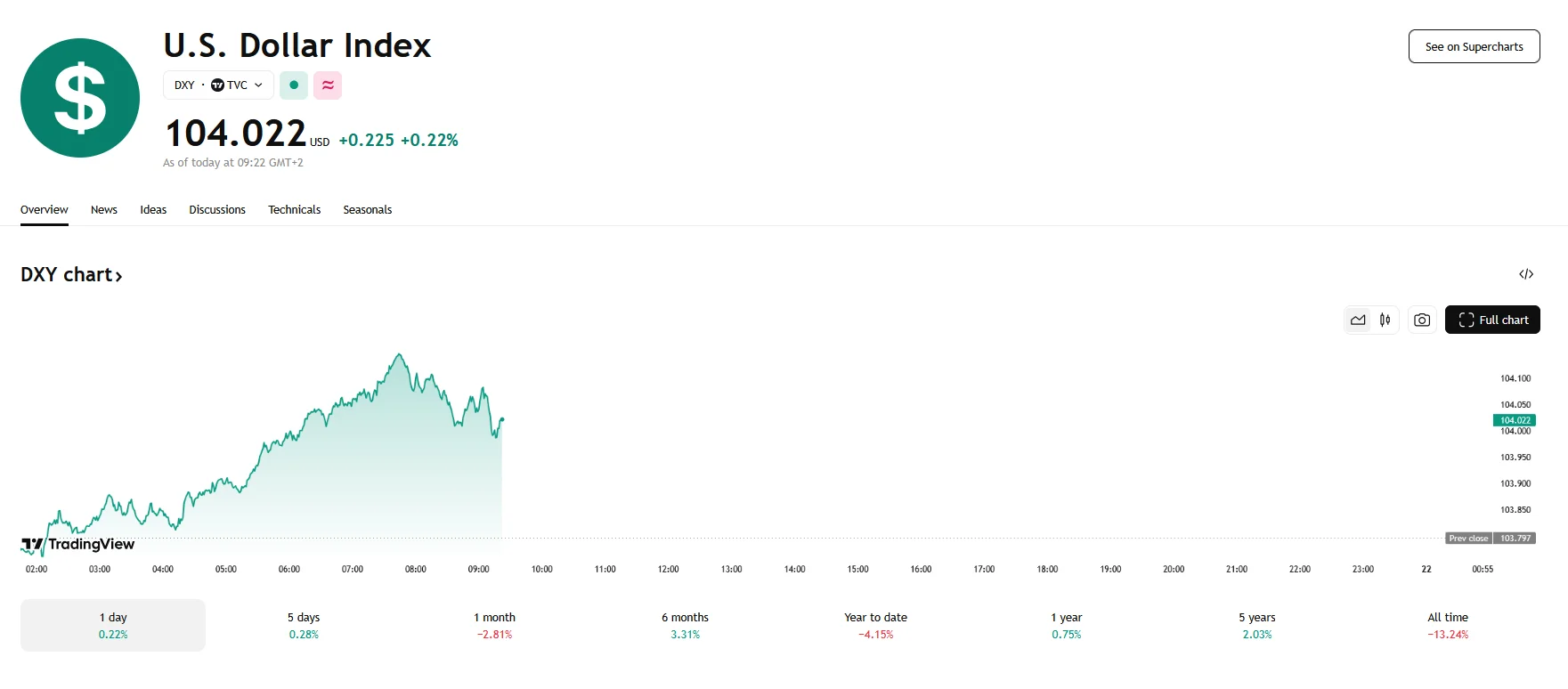Image resolution: width=1568 pixels, height=689 pixels.
Task: Click the green market open status icon
Action: click(294, 85)
